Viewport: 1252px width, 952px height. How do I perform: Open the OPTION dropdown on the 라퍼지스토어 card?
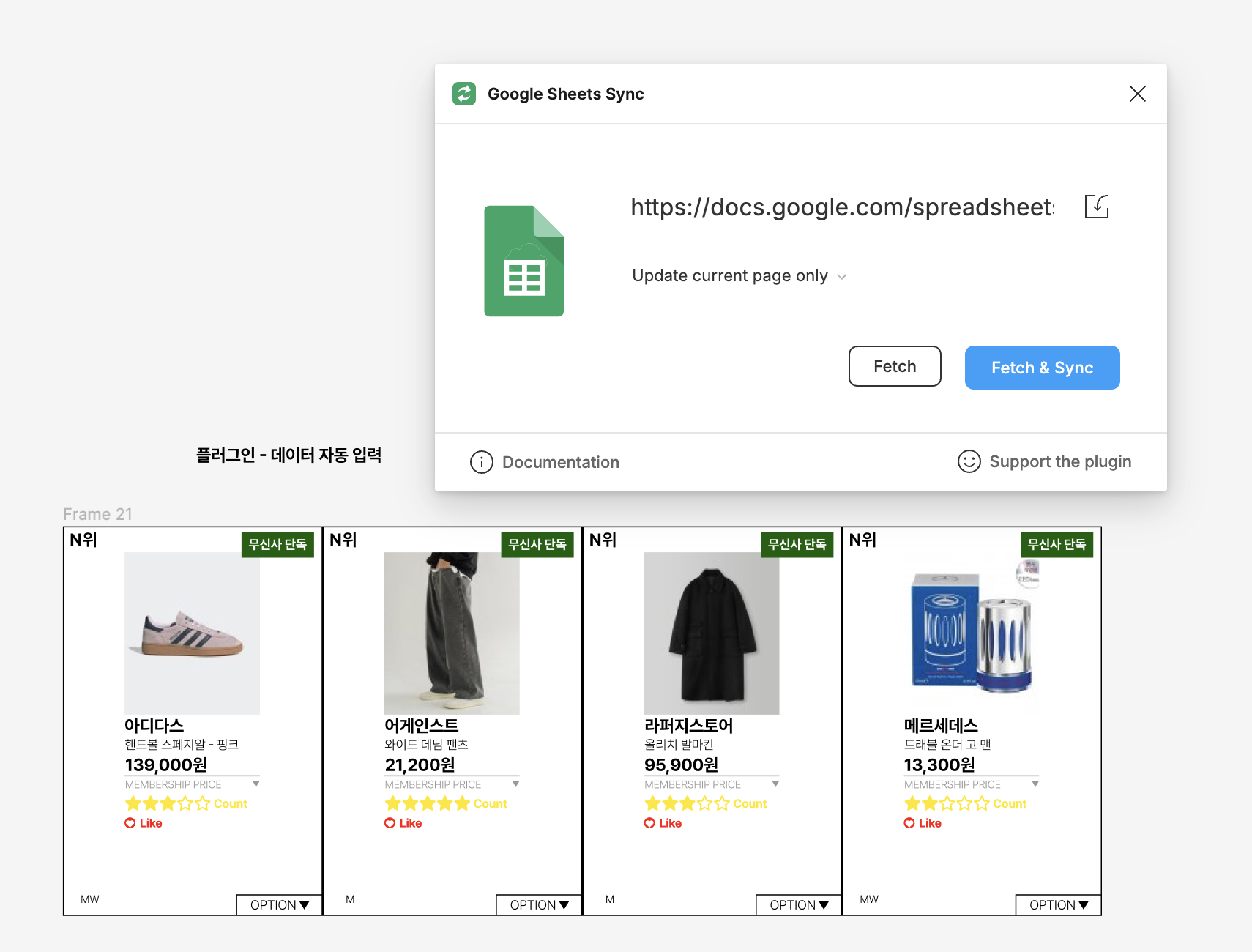pyautogui.click(x=799, y=905)
